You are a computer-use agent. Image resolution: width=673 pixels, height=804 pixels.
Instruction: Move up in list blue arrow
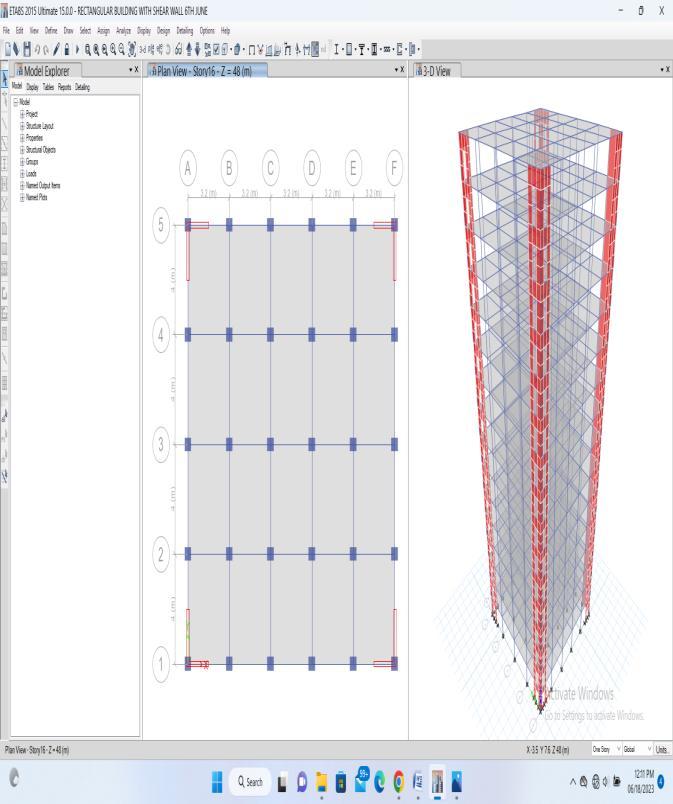189,49
